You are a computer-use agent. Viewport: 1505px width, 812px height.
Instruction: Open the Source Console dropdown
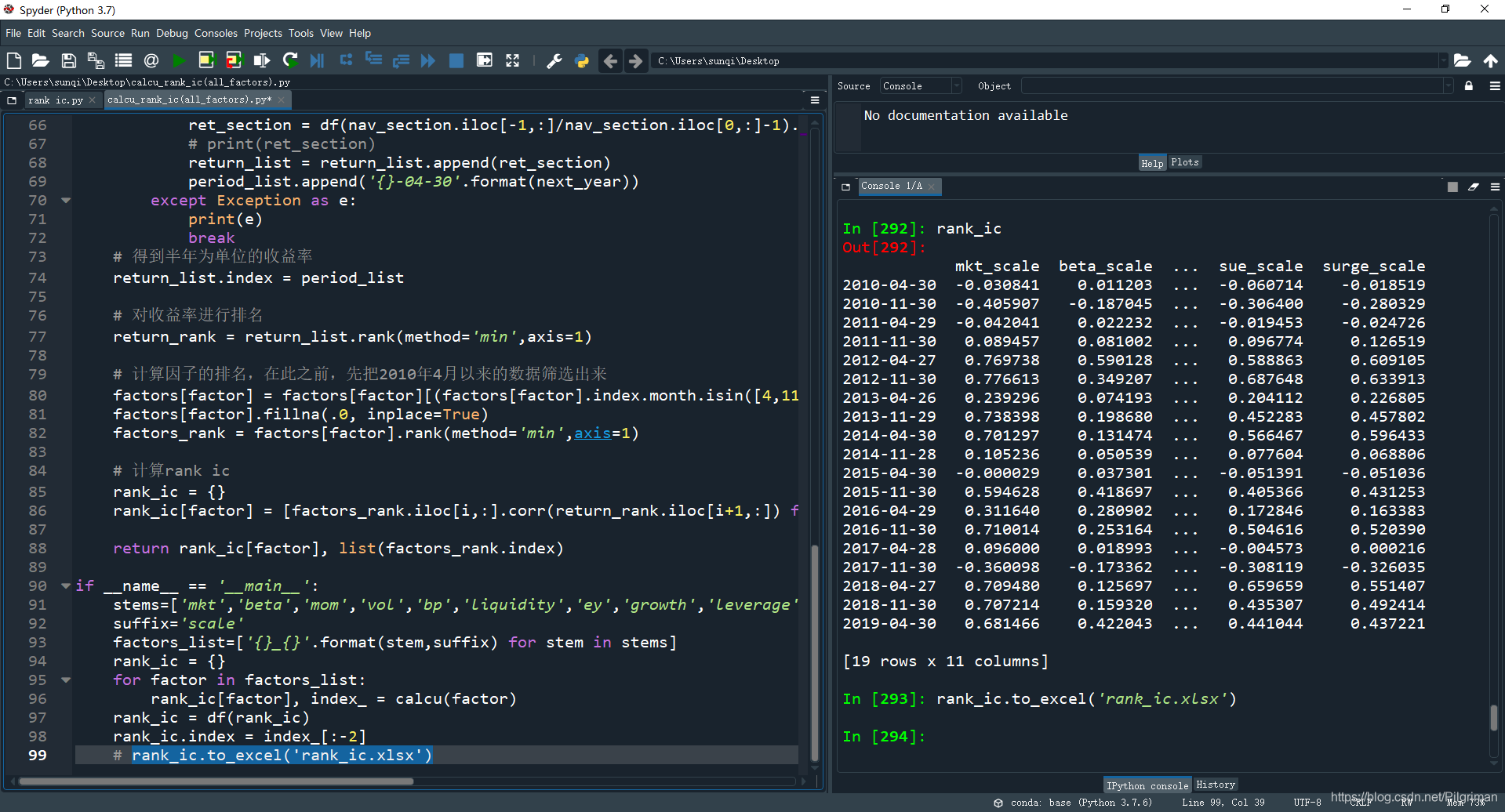coord(922,86)
